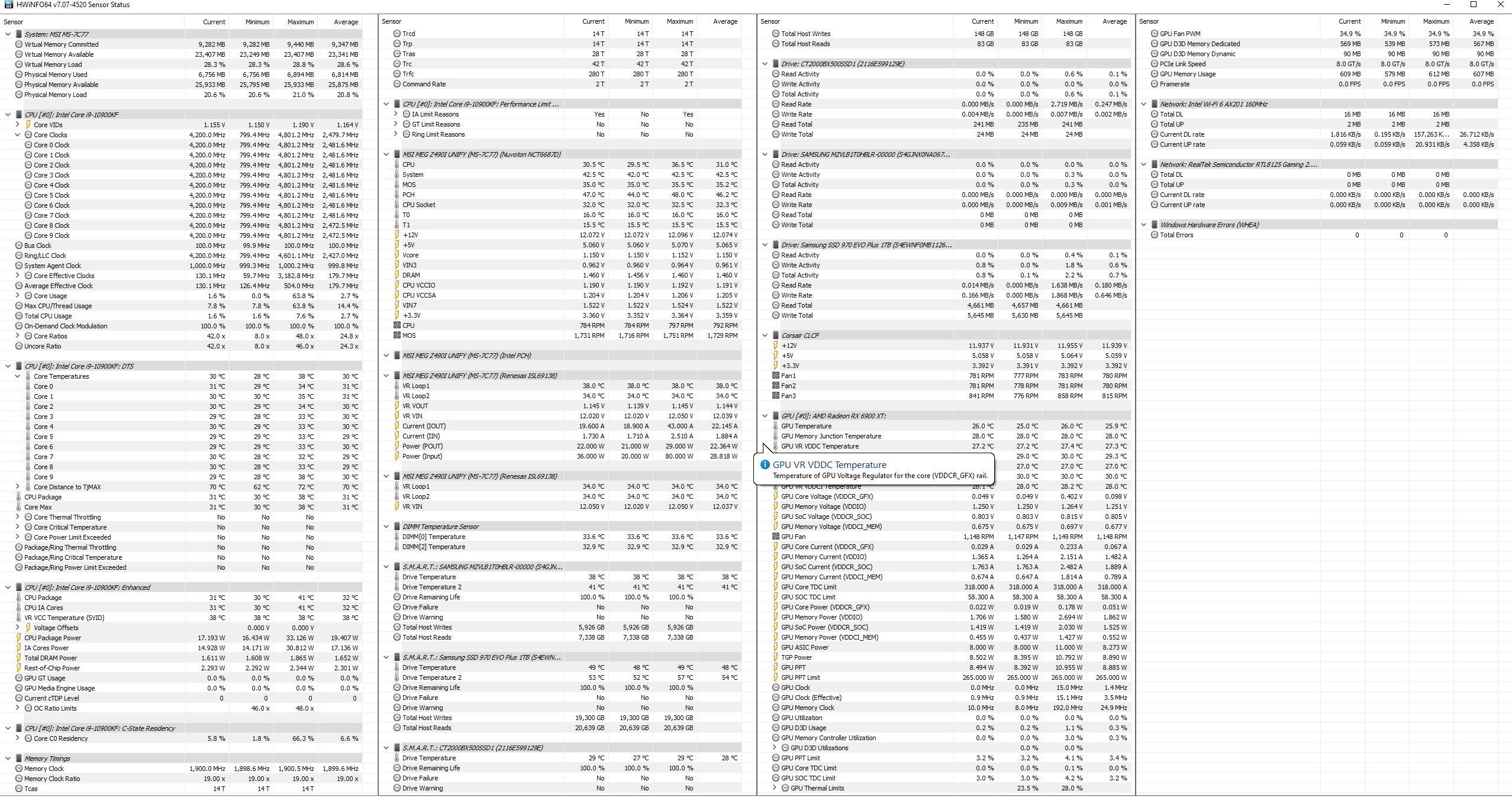The height and width of the screenshot is (797, 1512).
Task: Click the Corsair +5V lightning icon
Action: [x=776, y=356]
